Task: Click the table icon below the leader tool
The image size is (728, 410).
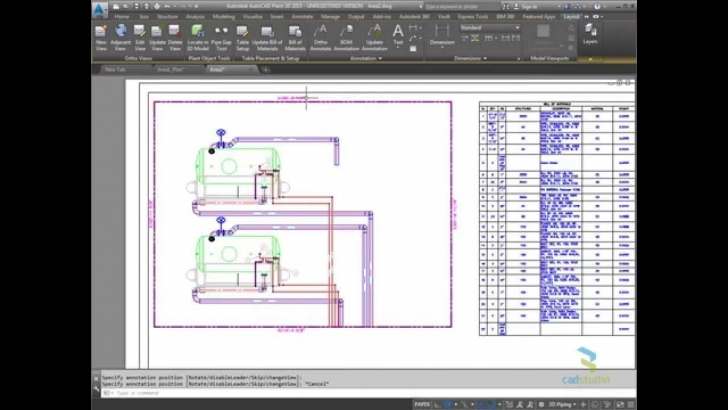Action: 413,48
